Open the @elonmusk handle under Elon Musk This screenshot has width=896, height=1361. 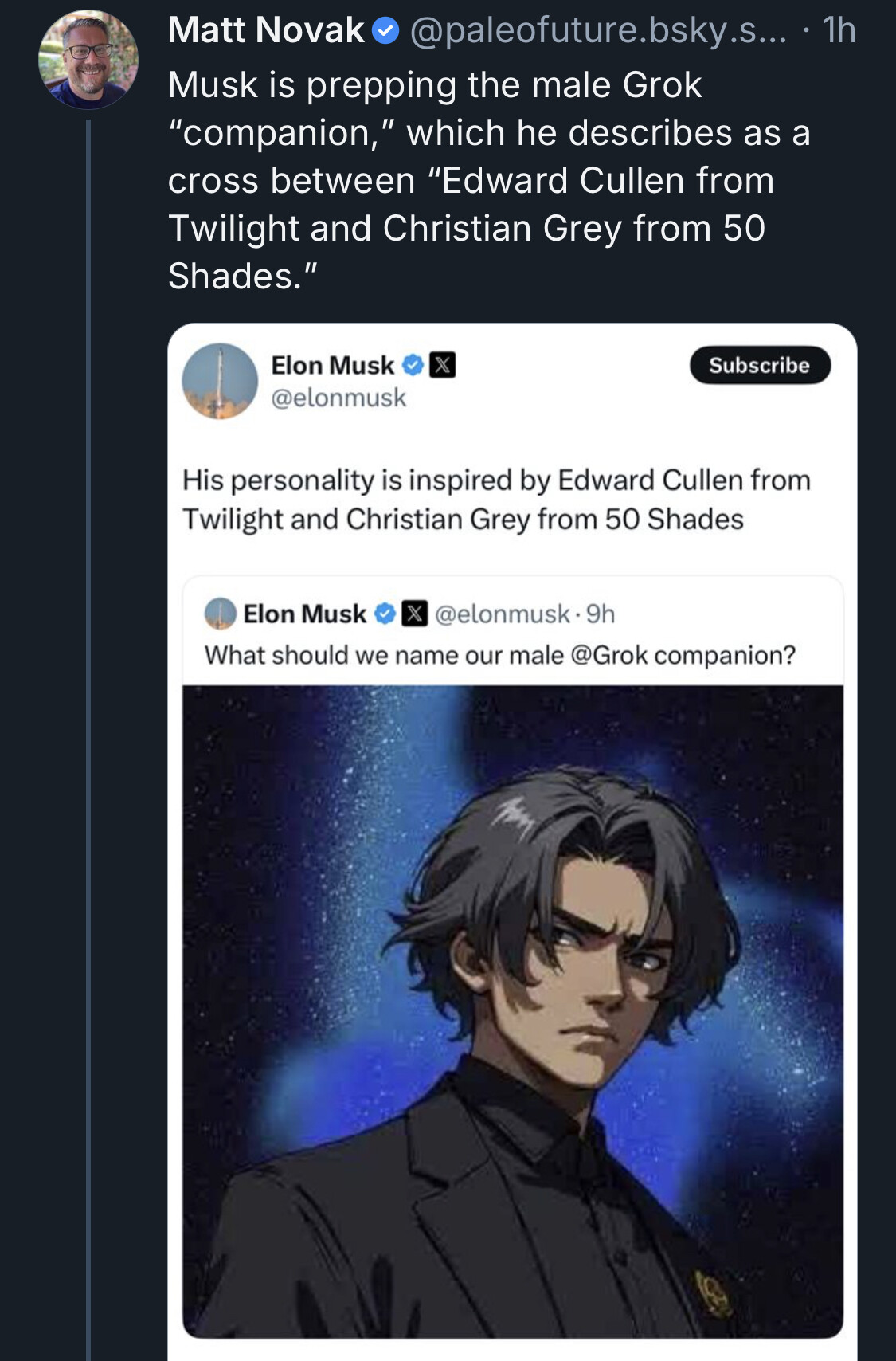338,398
